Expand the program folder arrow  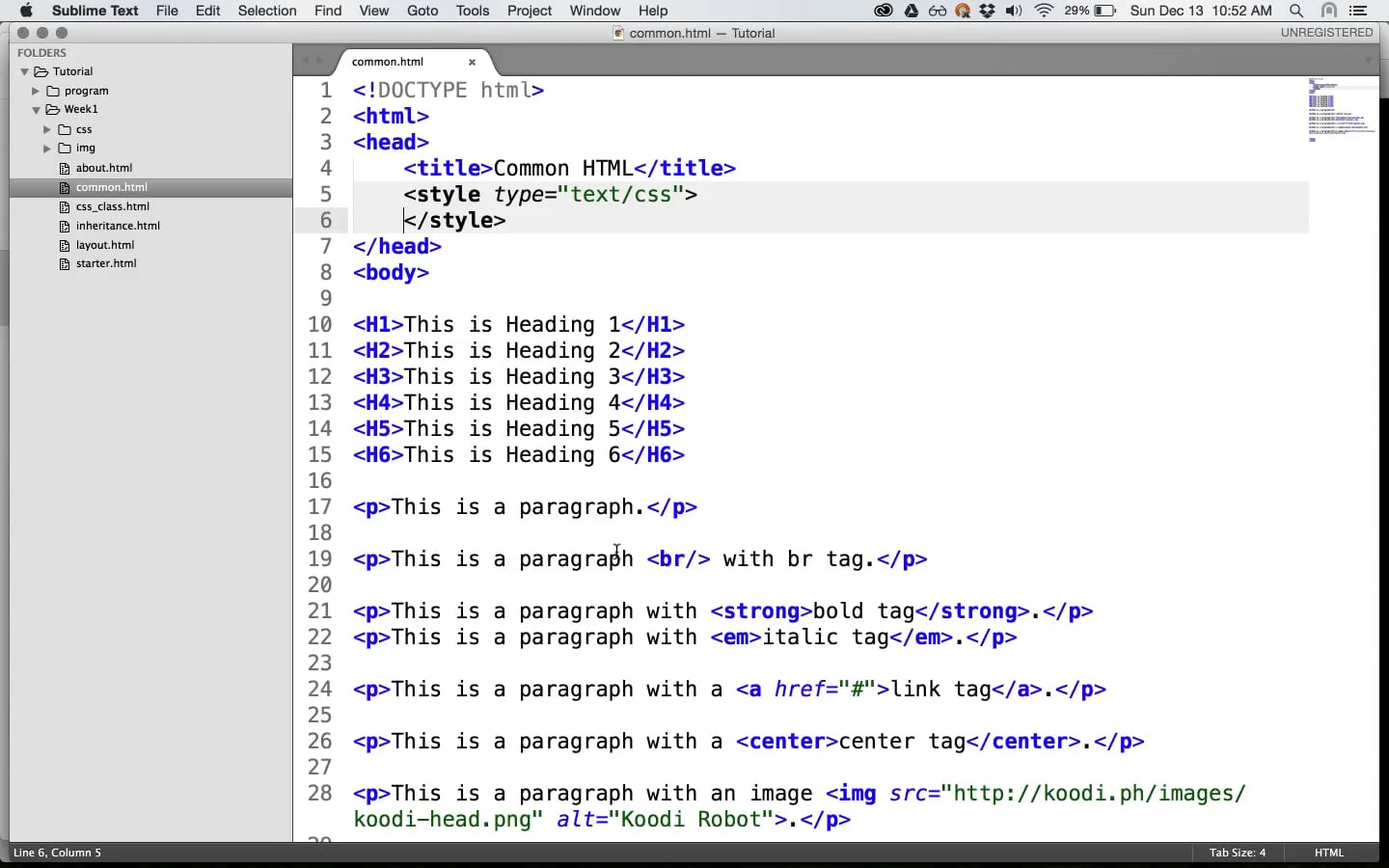[x=36, y=91]
